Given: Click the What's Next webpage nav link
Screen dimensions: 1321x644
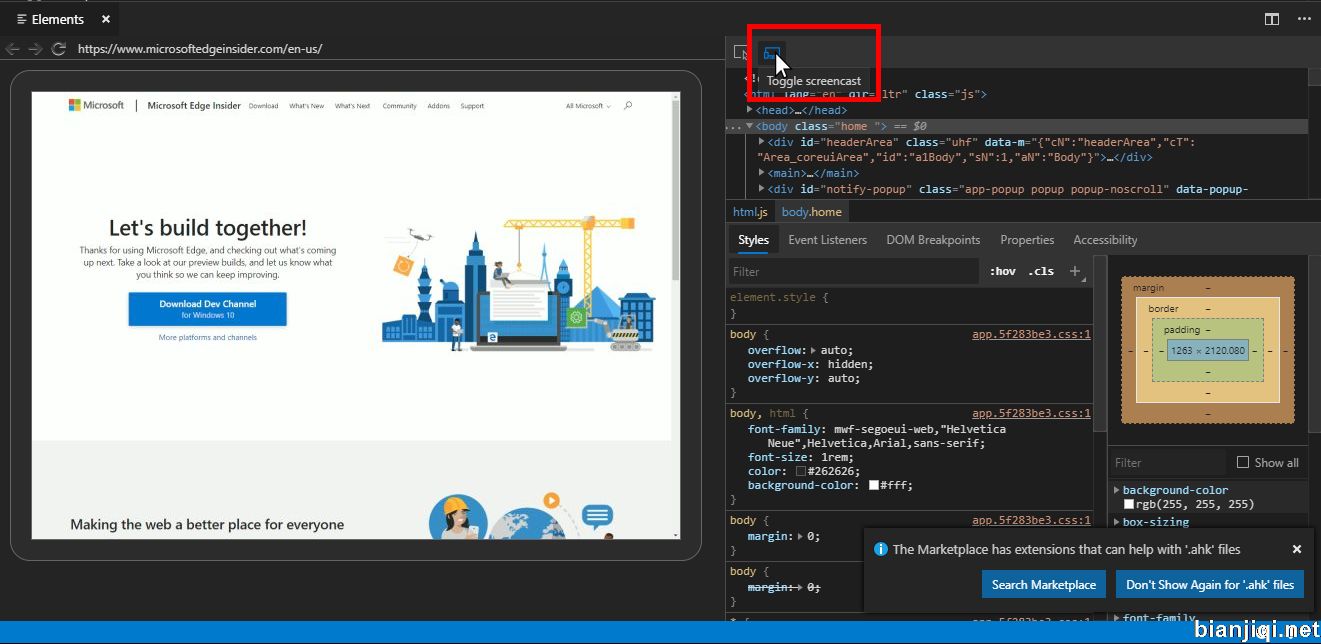Looking at the screenshot, I should coord(352,106).
